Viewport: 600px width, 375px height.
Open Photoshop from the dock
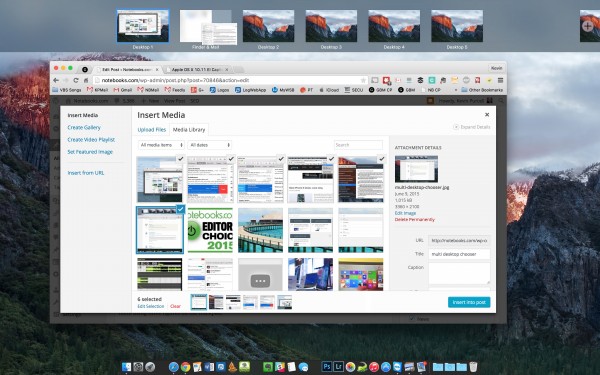tap(326, 367)
